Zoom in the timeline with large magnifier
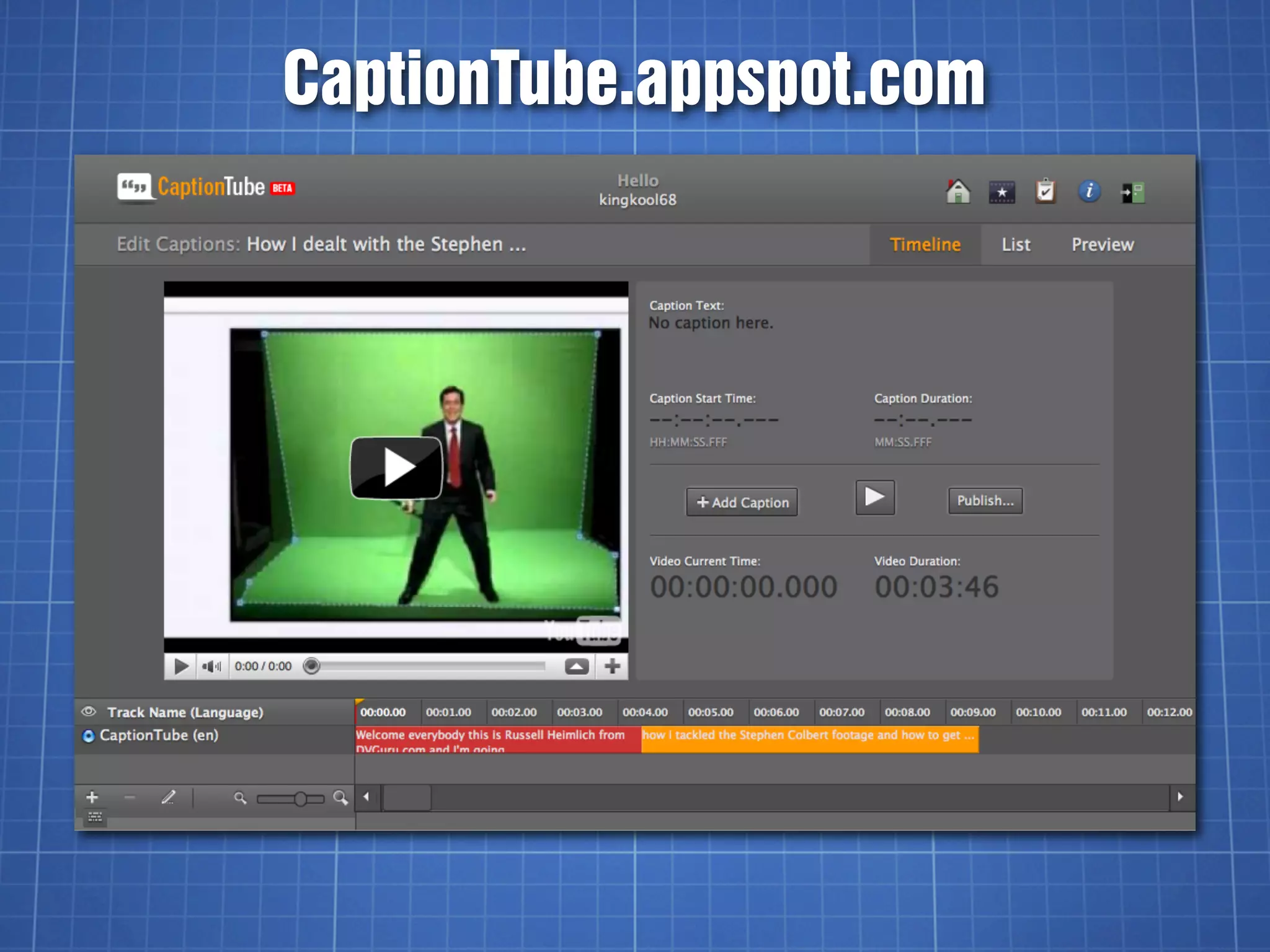Image resolution: width=1270 pixels, height=952 pixels. point(340,798)
